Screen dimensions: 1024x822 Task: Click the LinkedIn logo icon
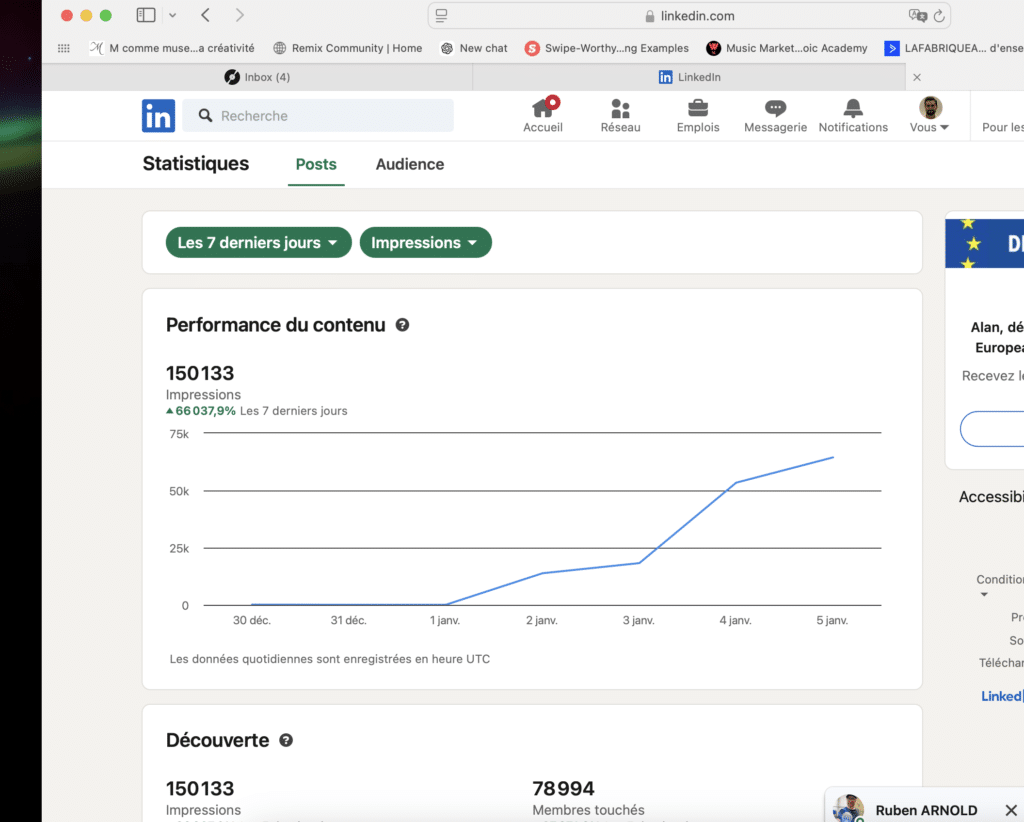[158, 116]
